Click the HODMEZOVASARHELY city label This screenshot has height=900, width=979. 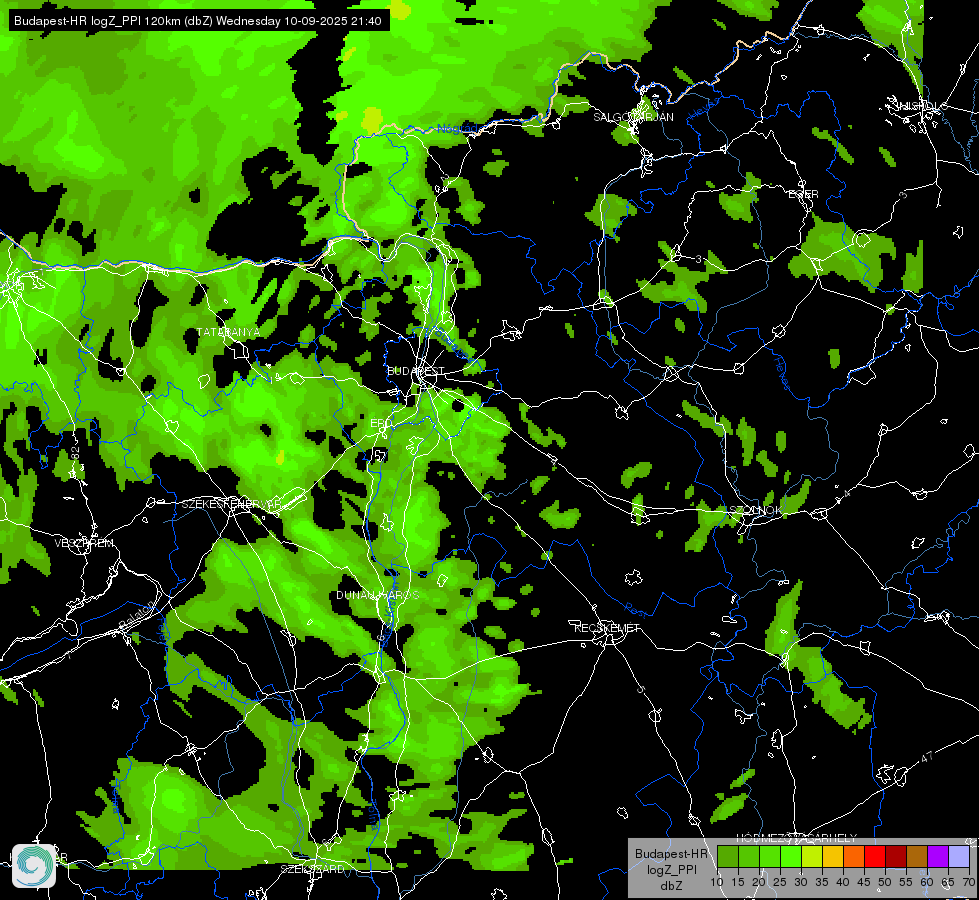[x=797, y=838]
